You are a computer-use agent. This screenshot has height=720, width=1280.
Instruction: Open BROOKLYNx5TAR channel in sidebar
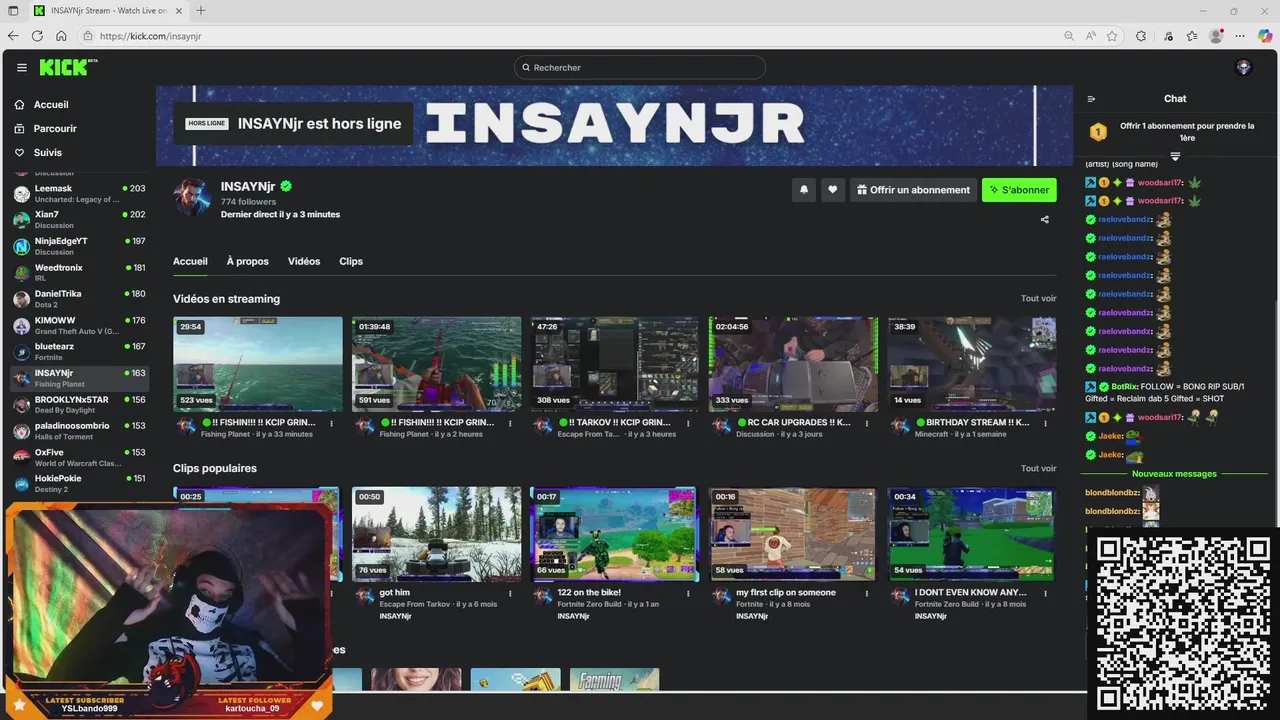pyautogui.click(x=78, y=405)
